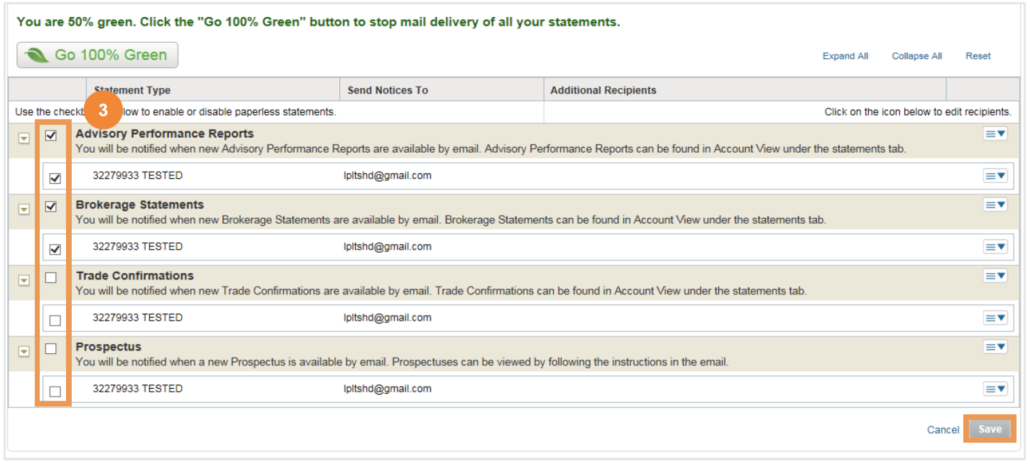This screenshot has width=1030, height=464.
Task: Collapse the Trade Confirmations section
Action: pos(24,281)
